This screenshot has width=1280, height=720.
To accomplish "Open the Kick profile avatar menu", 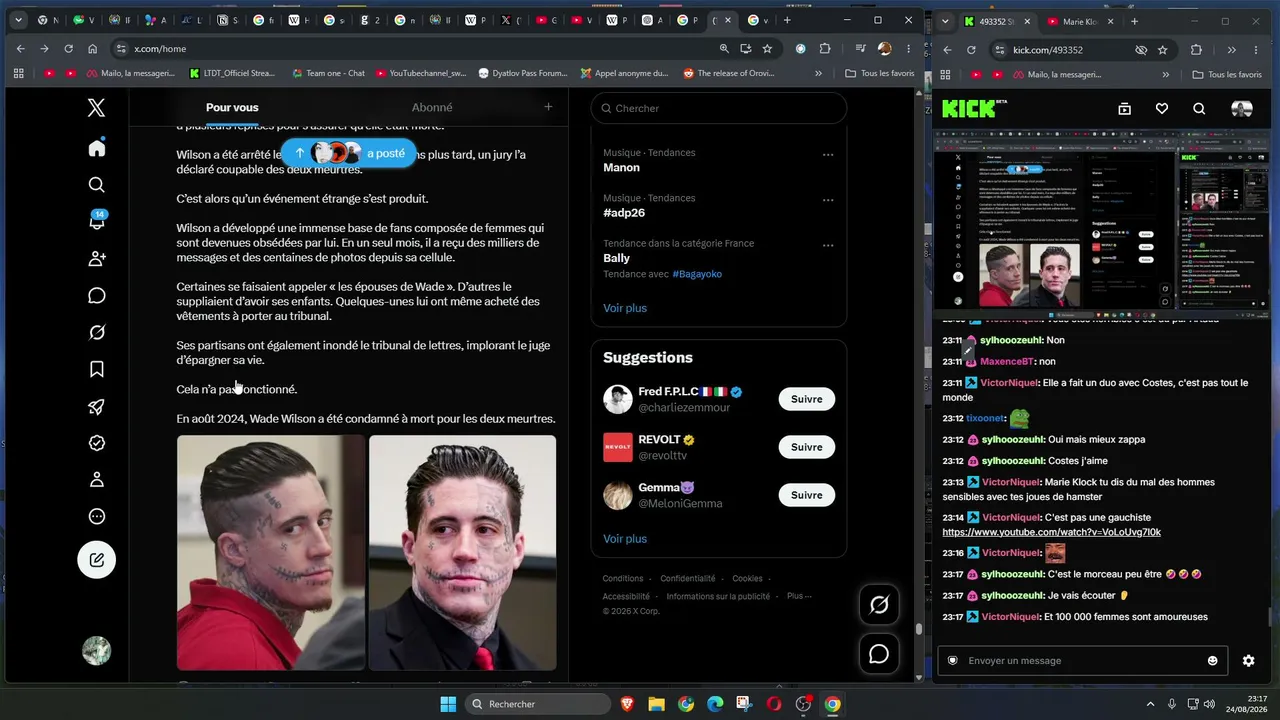I will [1242, 109].
